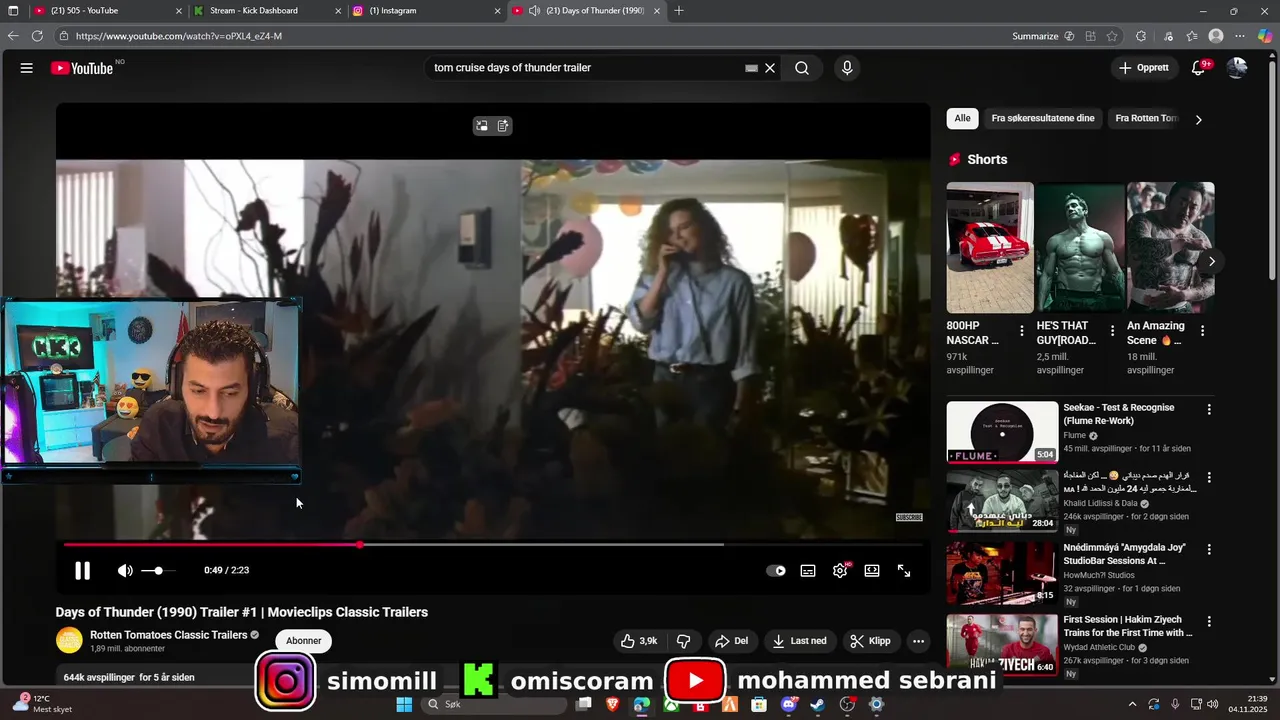The image size is (1280, 720).
Task: Open more actions ellipsis under video
Action: (918, 641)
